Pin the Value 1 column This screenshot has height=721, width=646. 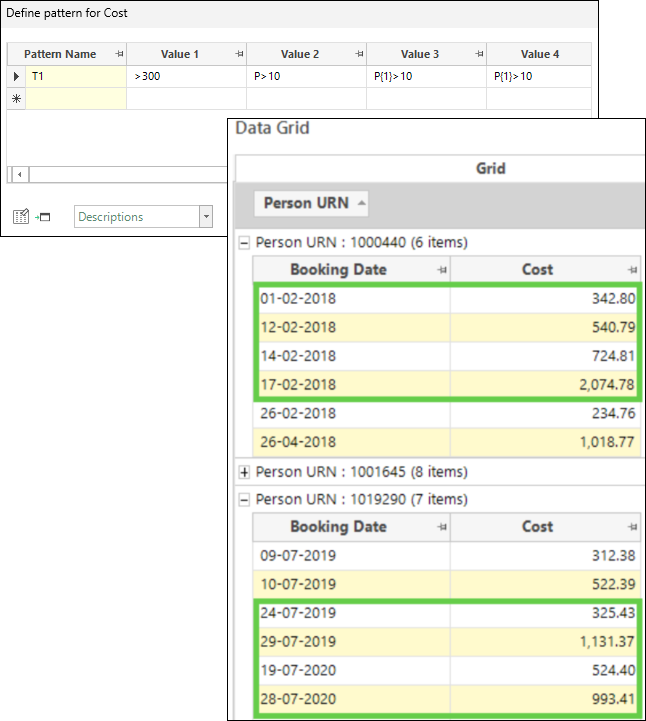[x=239, y=54]
